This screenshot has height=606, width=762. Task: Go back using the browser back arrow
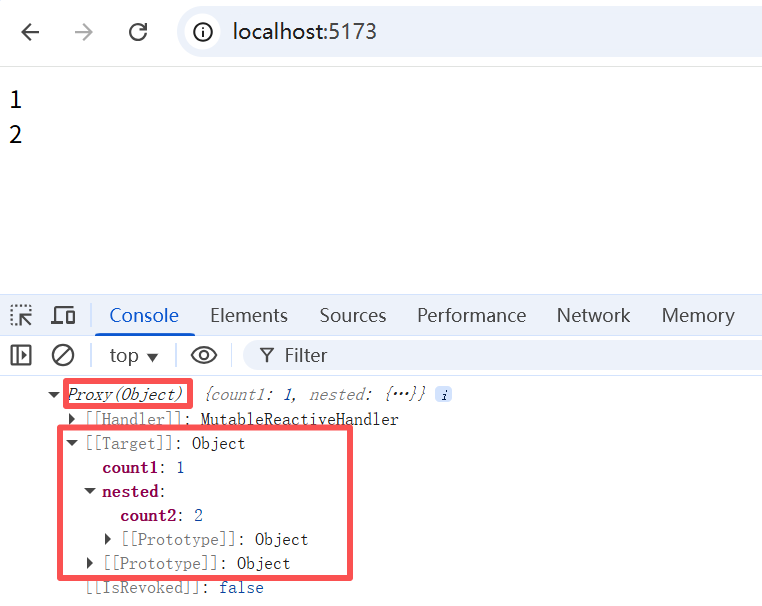30,33
